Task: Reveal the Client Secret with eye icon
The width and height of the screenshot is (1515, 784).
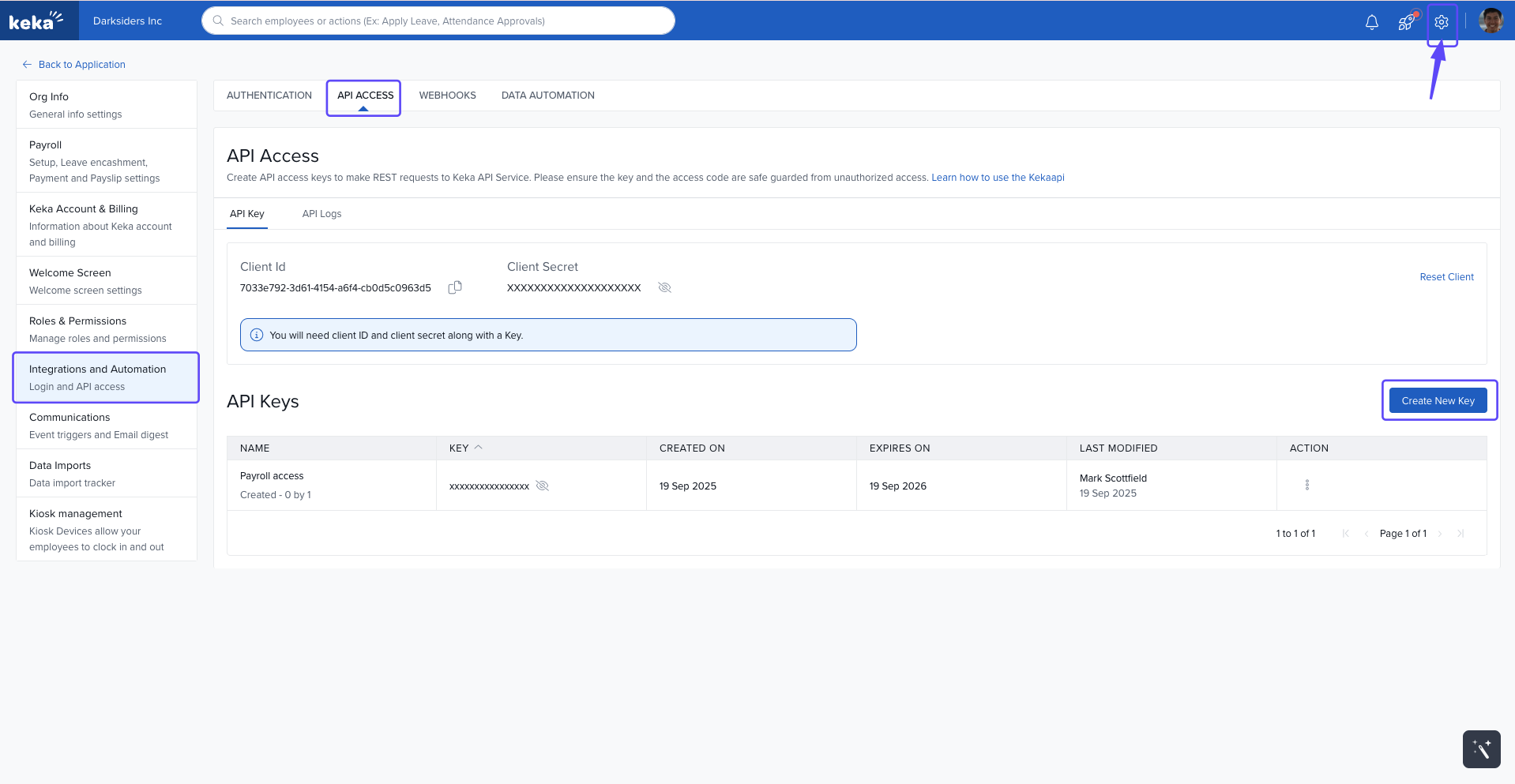Action: 664,287
